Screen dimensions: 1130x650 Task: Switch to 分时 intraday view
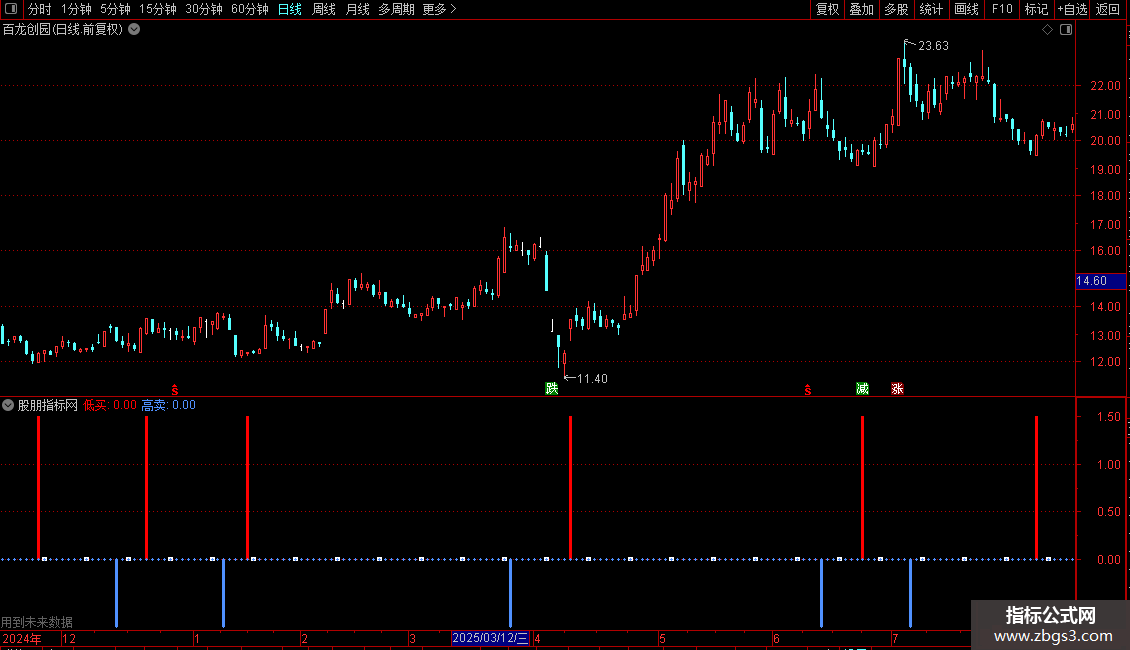coord(40,9)
